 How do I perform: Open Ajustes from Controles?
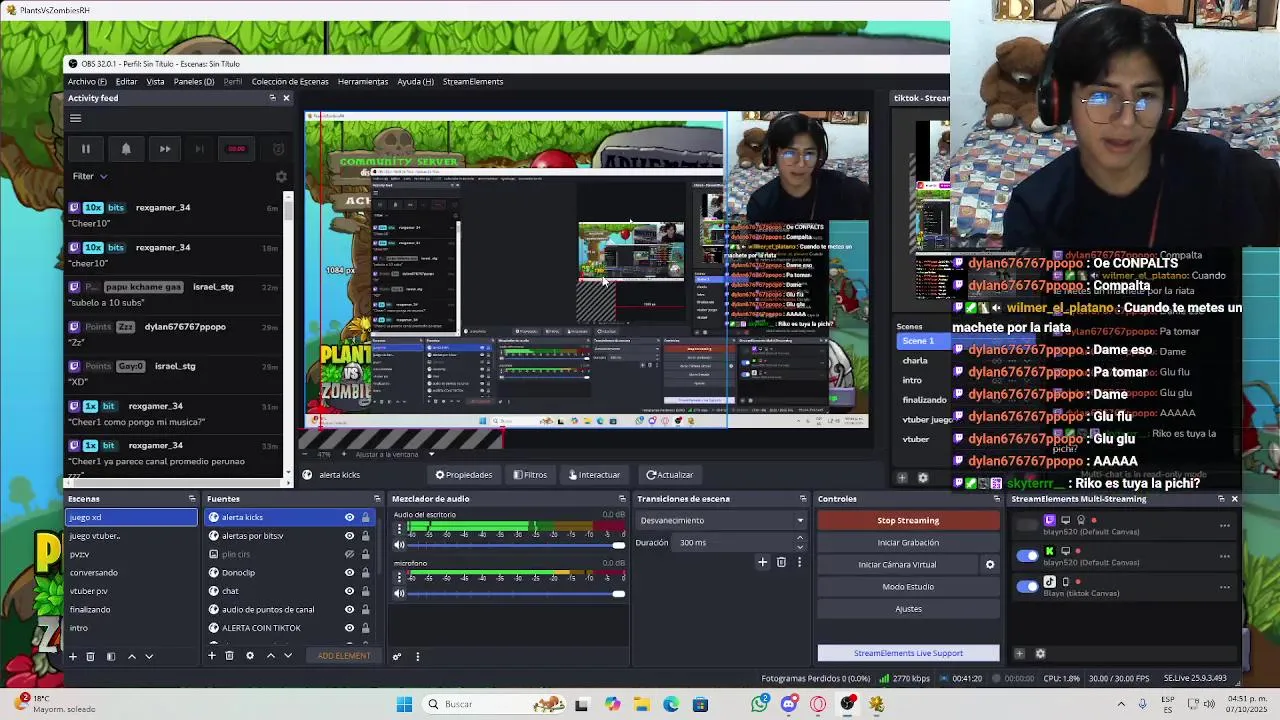(908, 609)
